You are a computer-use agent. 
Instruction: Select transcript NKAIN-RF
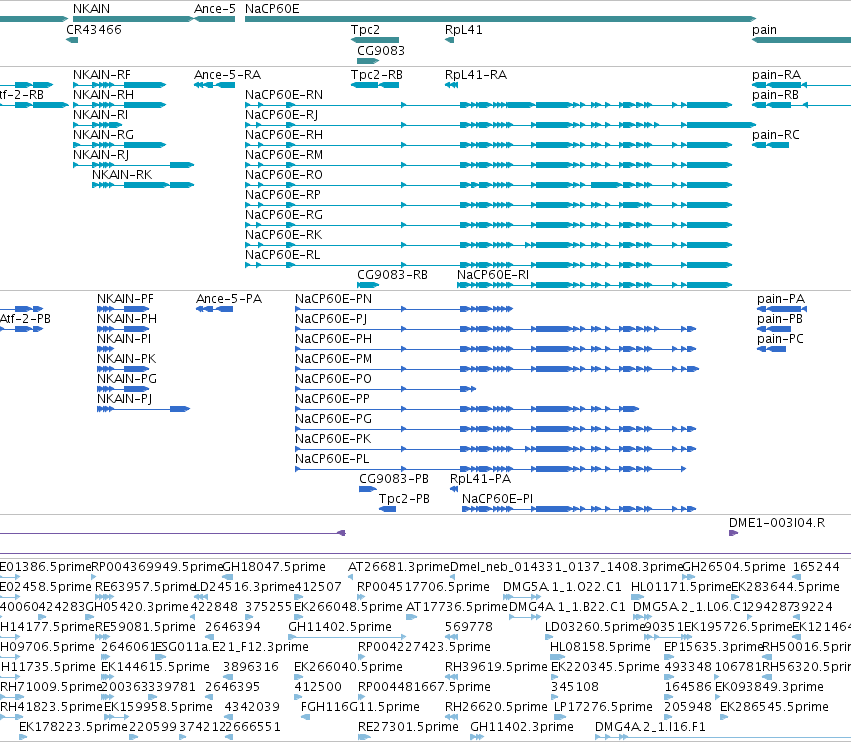[101, 74]
